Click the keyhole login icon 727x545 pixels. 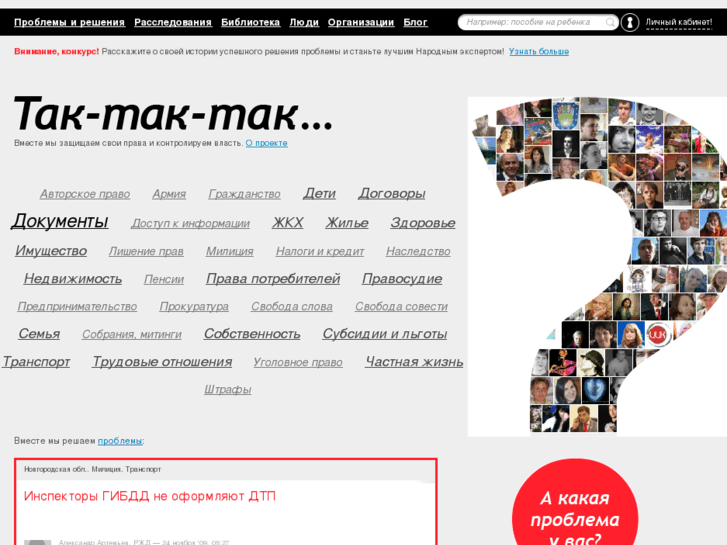(630, 22)
